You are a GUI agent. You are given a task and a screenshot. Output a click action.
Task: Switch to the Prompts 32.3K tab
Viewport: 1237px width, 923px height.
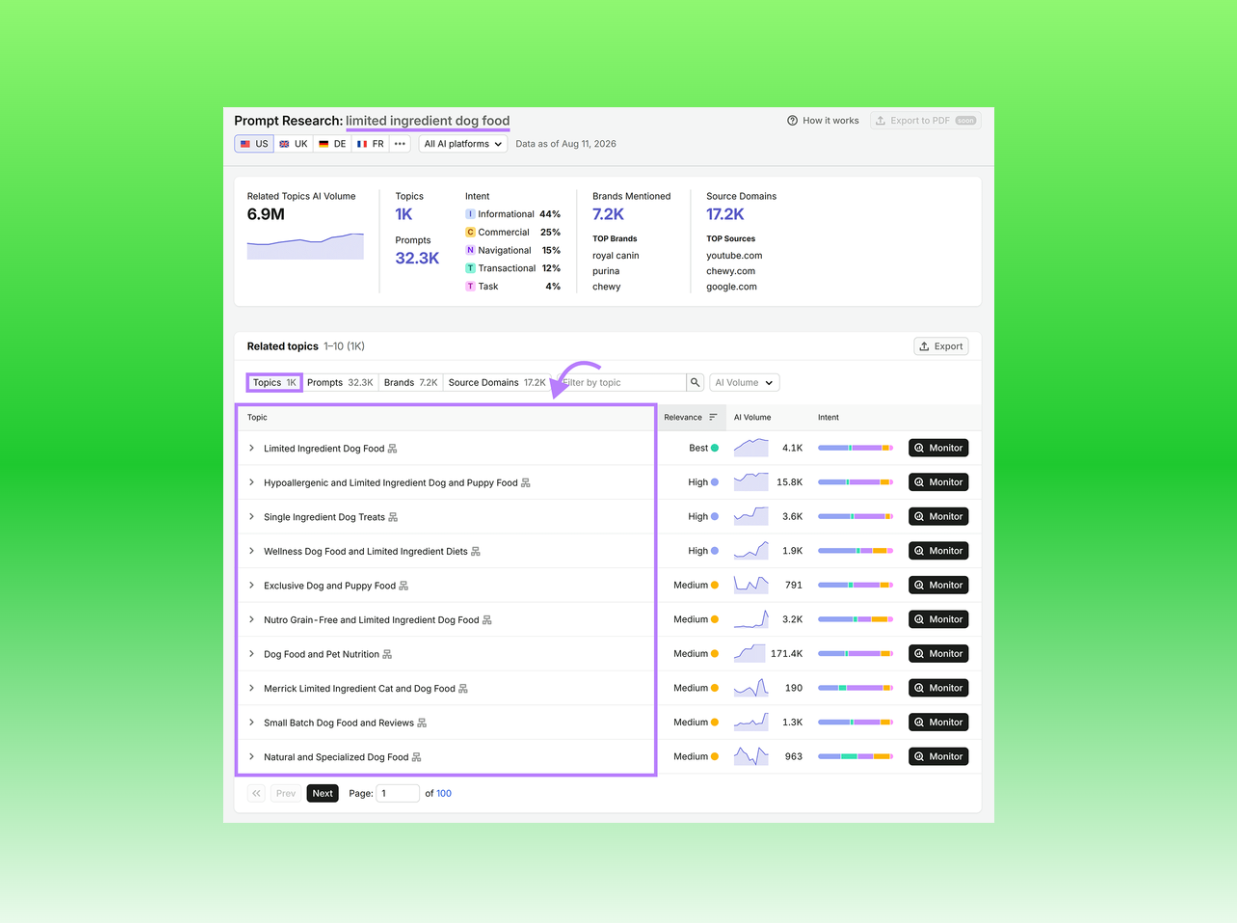(340, 383)
